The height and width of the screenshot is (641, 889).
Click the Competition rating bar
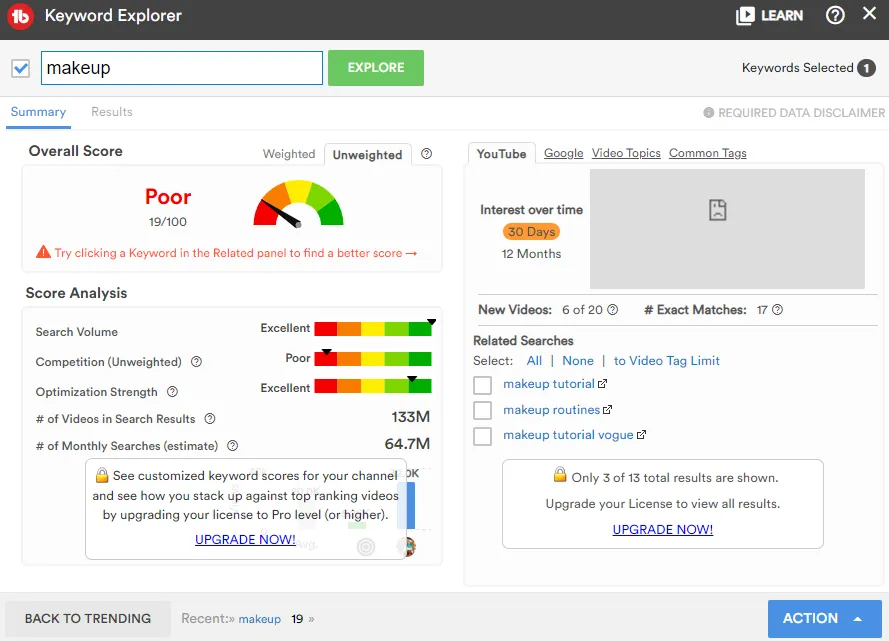coord(373,358)
